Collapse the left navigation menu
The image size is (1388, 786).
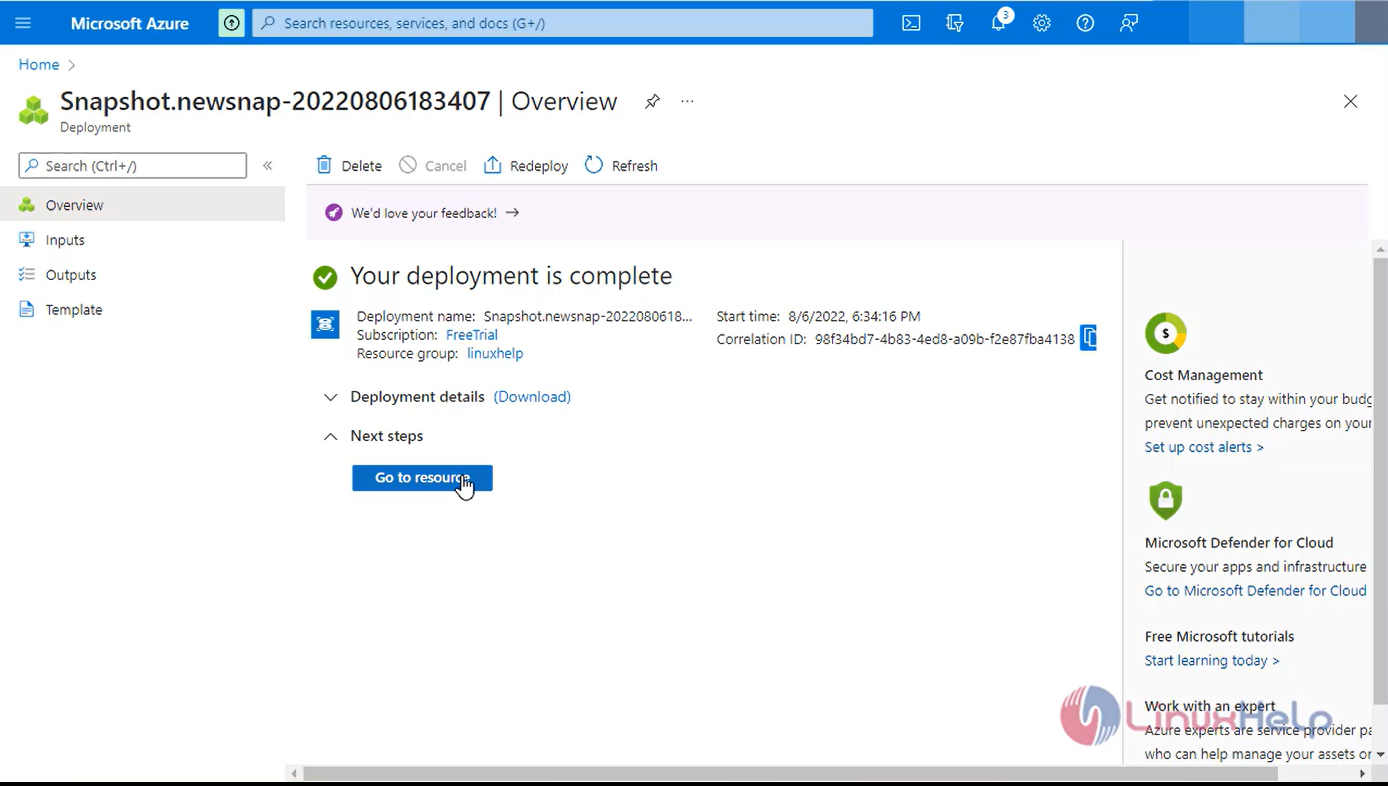click(268, 165)
